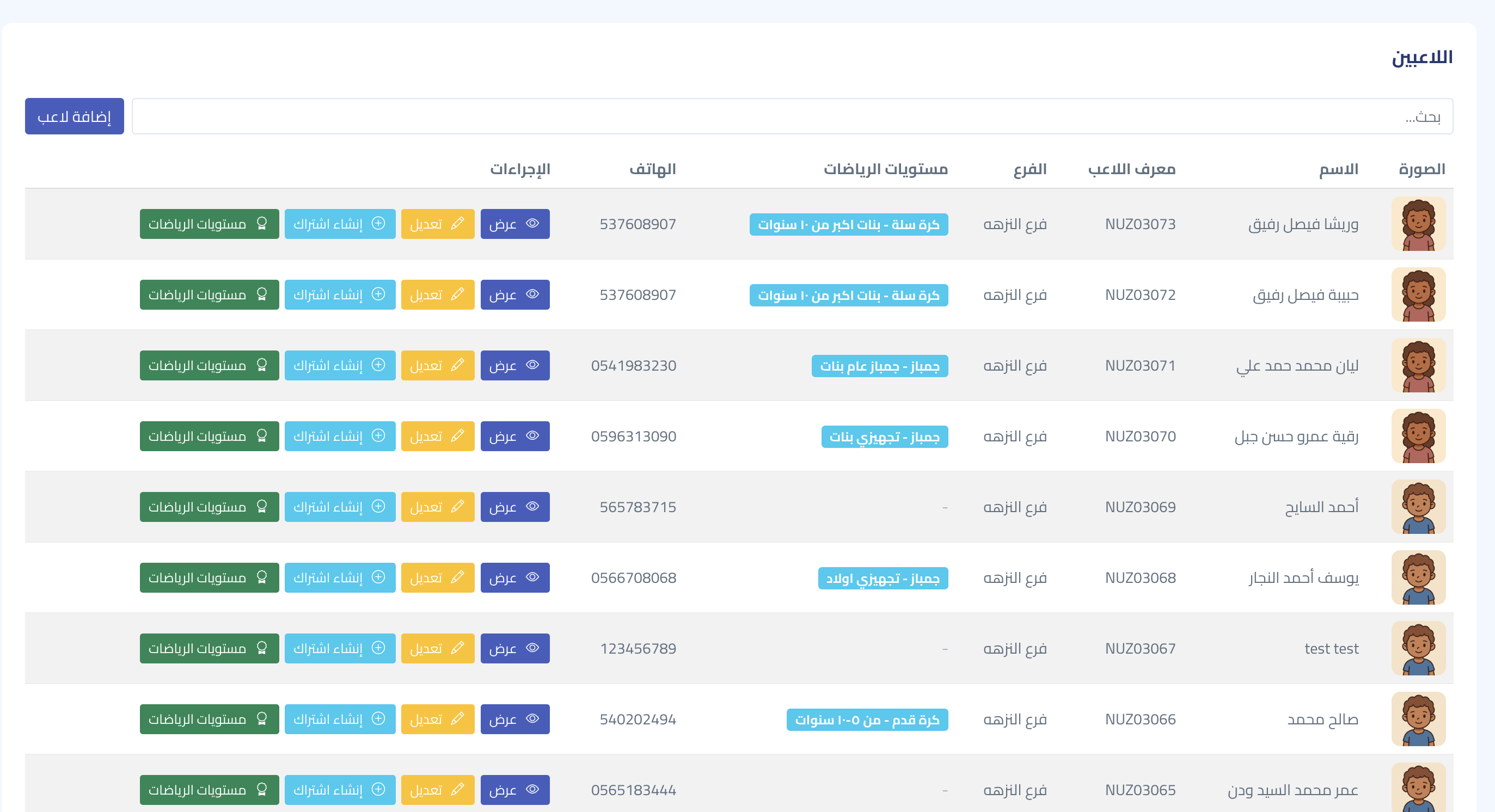Click pencil edit icon for حبيبة فيصل رفيق
Viewport: 1495px width, 812px height.
coord(457,294)
